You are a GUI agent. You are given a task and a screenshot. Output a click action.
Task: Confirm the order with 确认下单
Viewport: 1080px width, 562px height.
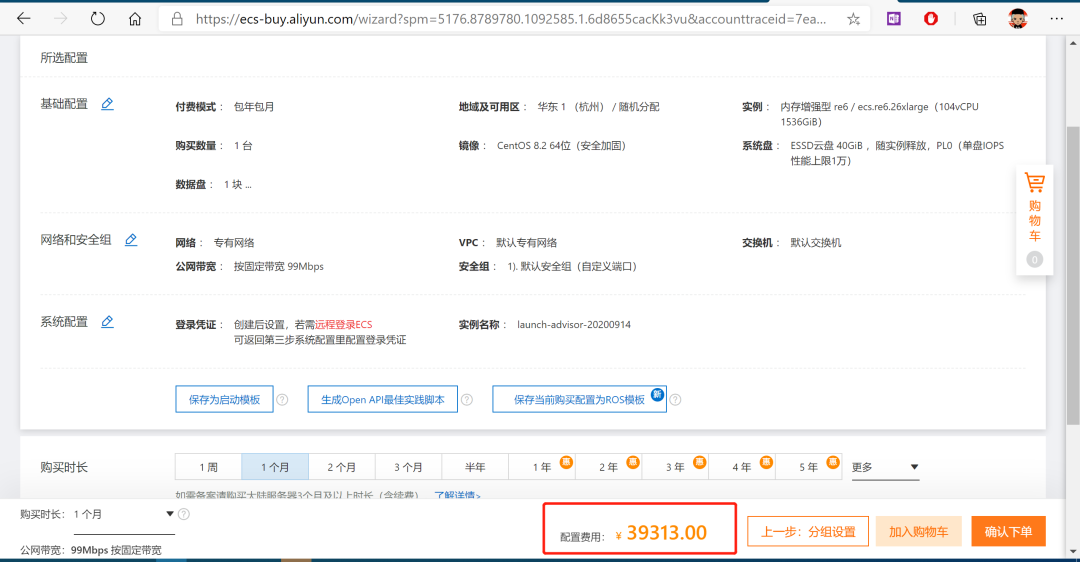(x=1008, y=532)
